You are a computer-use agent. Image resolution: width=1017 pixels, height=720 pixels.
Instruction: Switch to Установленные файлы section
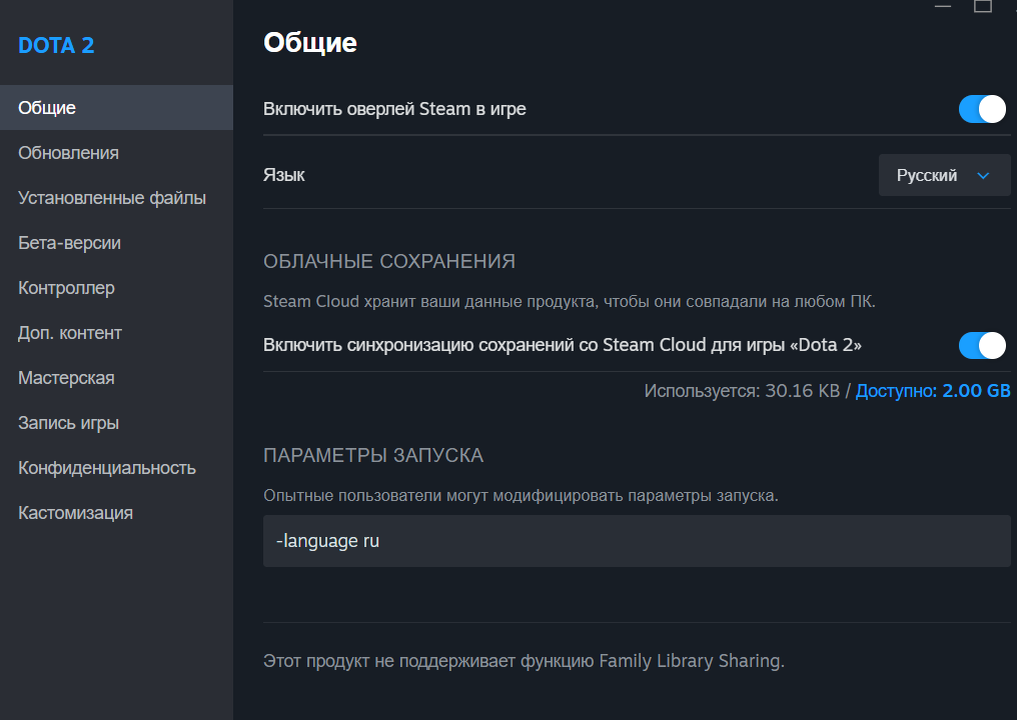[x=112, y=198]
